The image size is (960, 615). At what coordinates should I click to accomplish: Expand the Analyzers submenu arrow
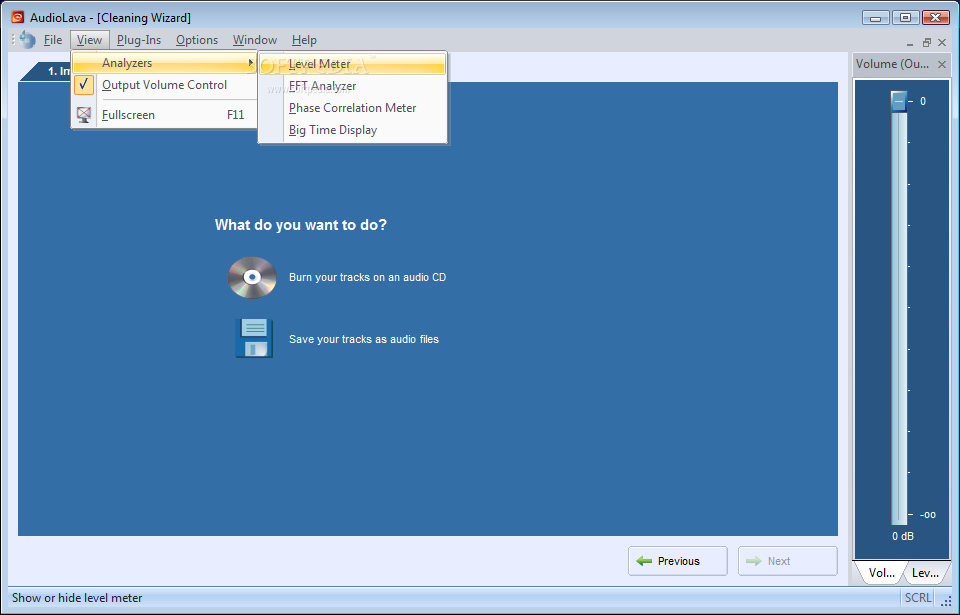coord(250,62)
